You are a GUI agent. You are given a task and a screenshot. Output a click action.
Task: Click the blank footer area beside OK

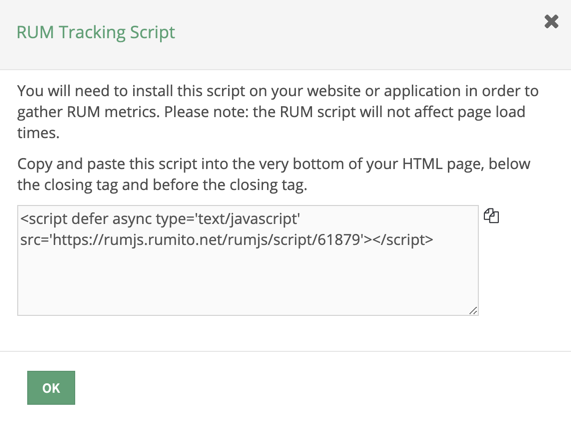tap(320, 388)
